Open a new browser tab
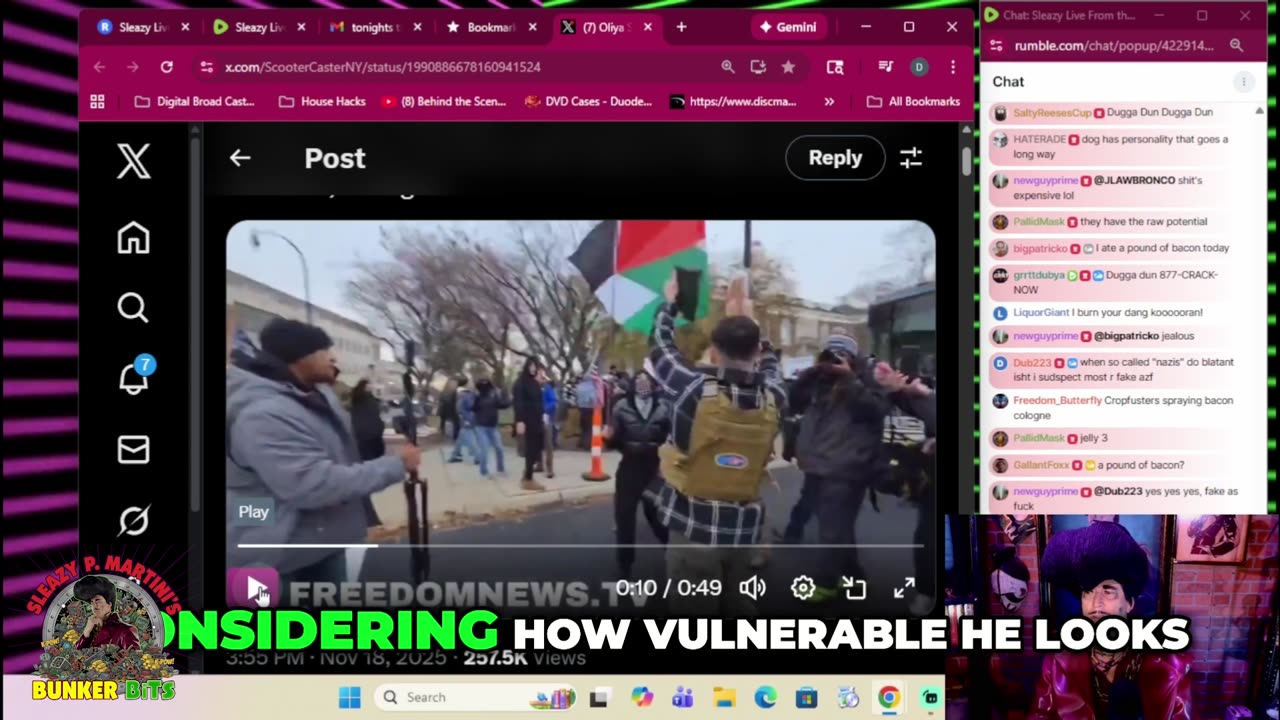Screen dimensions: 1280x720 click(682, 27)
